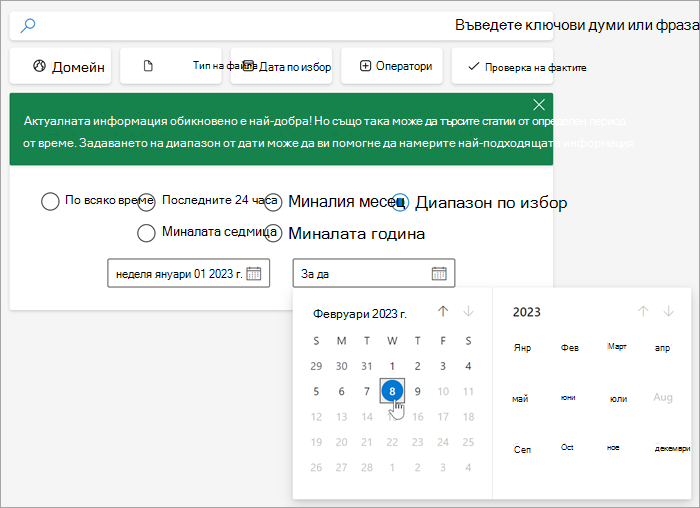Choose юни month in year picker
This screenshot has width=700, height=508.
pyautogui.click(x=568, y=397)
